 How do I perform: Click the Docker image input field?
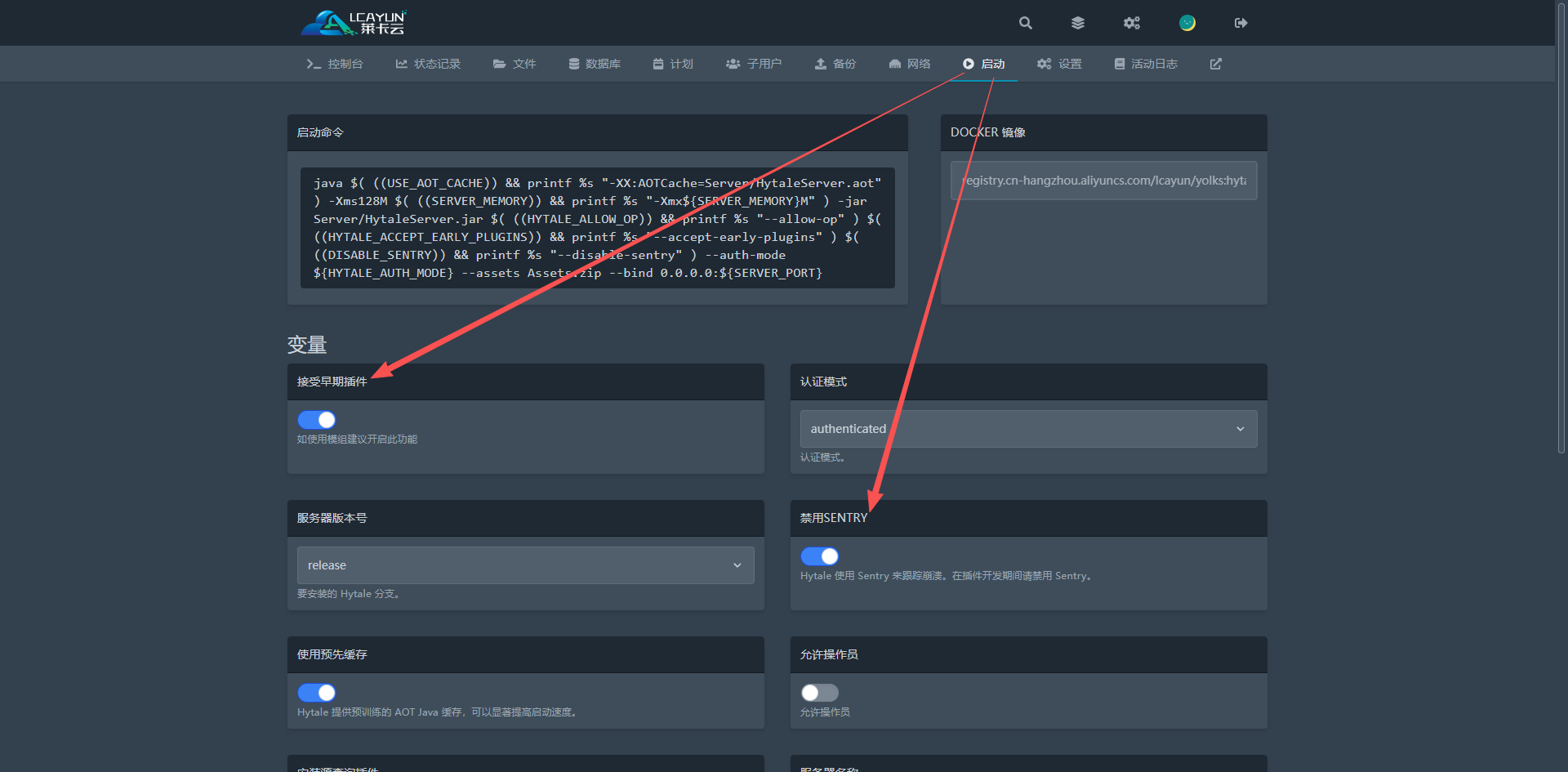tap(1103, 181)
